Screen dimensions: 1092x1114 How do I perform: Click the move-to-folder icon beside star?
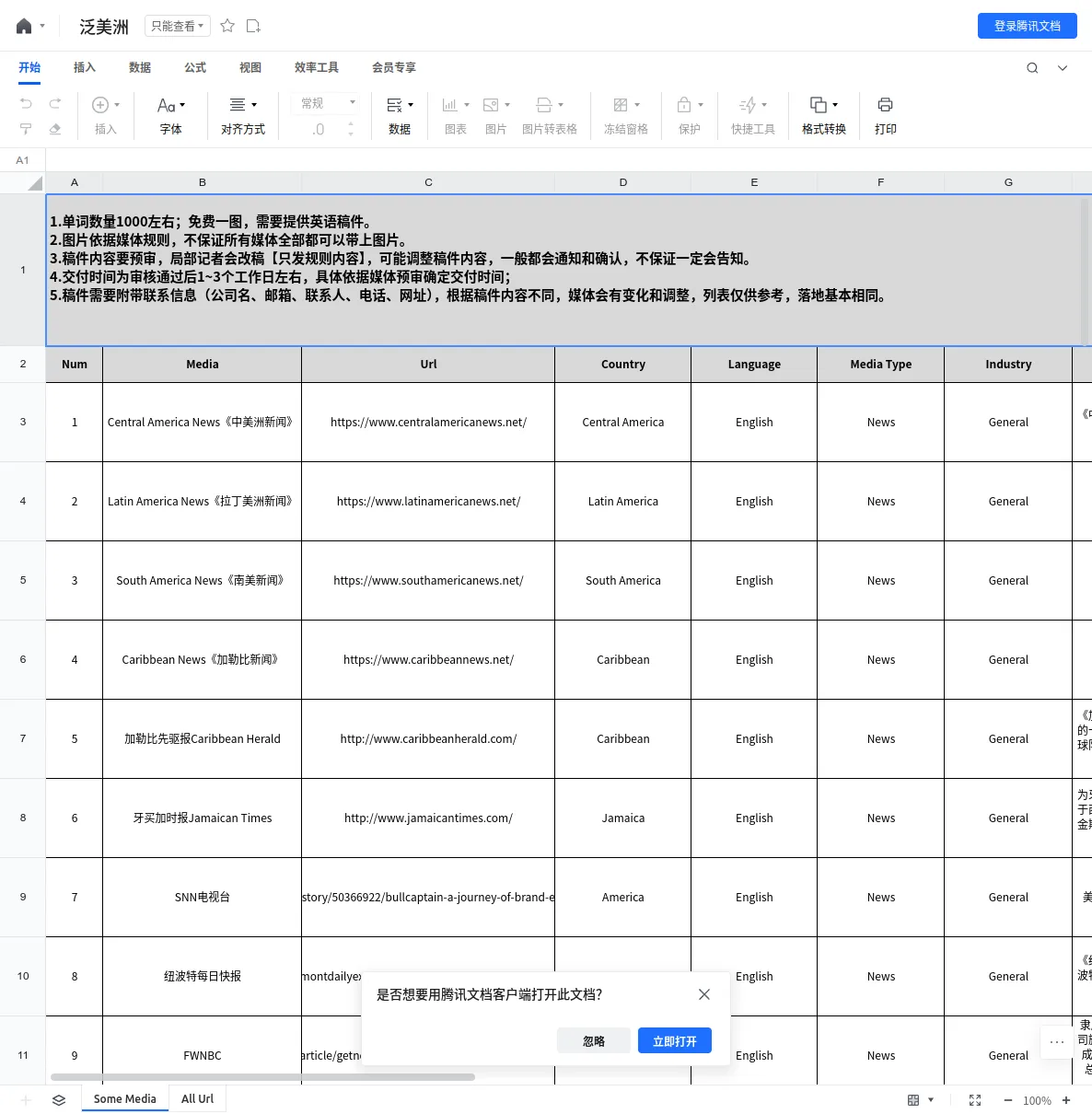pyautogui.click(x=253, y=26)
